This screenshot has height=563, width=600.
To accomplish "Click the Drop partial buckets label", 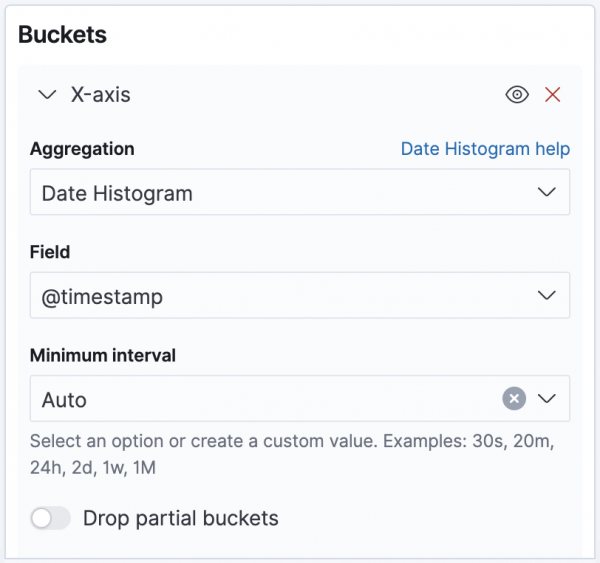I will tap(180, 518).
